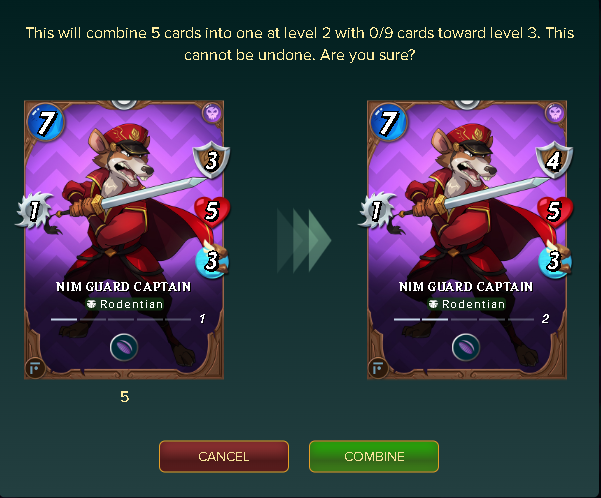Screen dimensions: 601x498
Task: Click the left card's melee attack blade icon
Action: pyautogui.click(x=34, y=210)
